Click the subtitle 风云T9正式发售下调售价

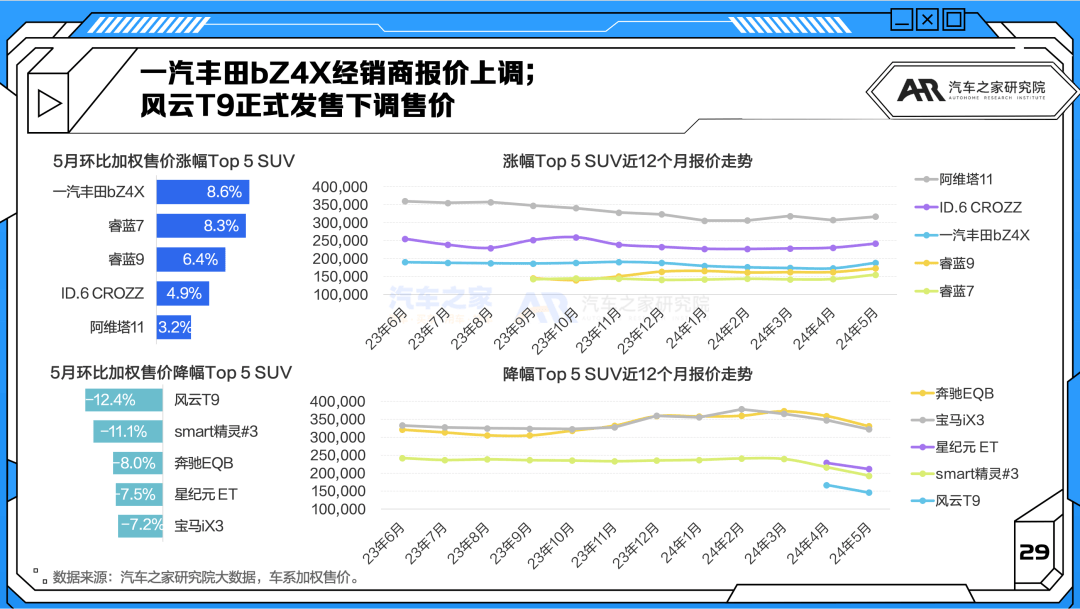[297, 105]
